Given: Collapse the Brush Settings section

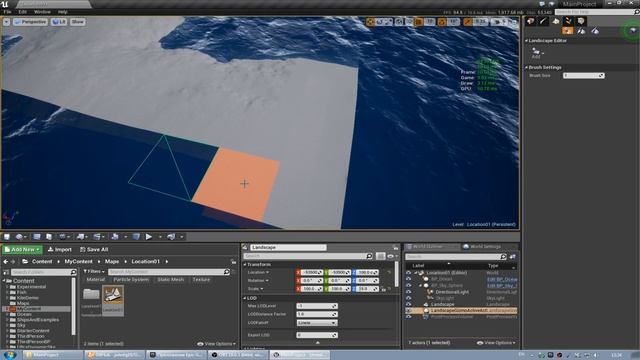Looking at the screenshot, I should click(x=527, y=67).
